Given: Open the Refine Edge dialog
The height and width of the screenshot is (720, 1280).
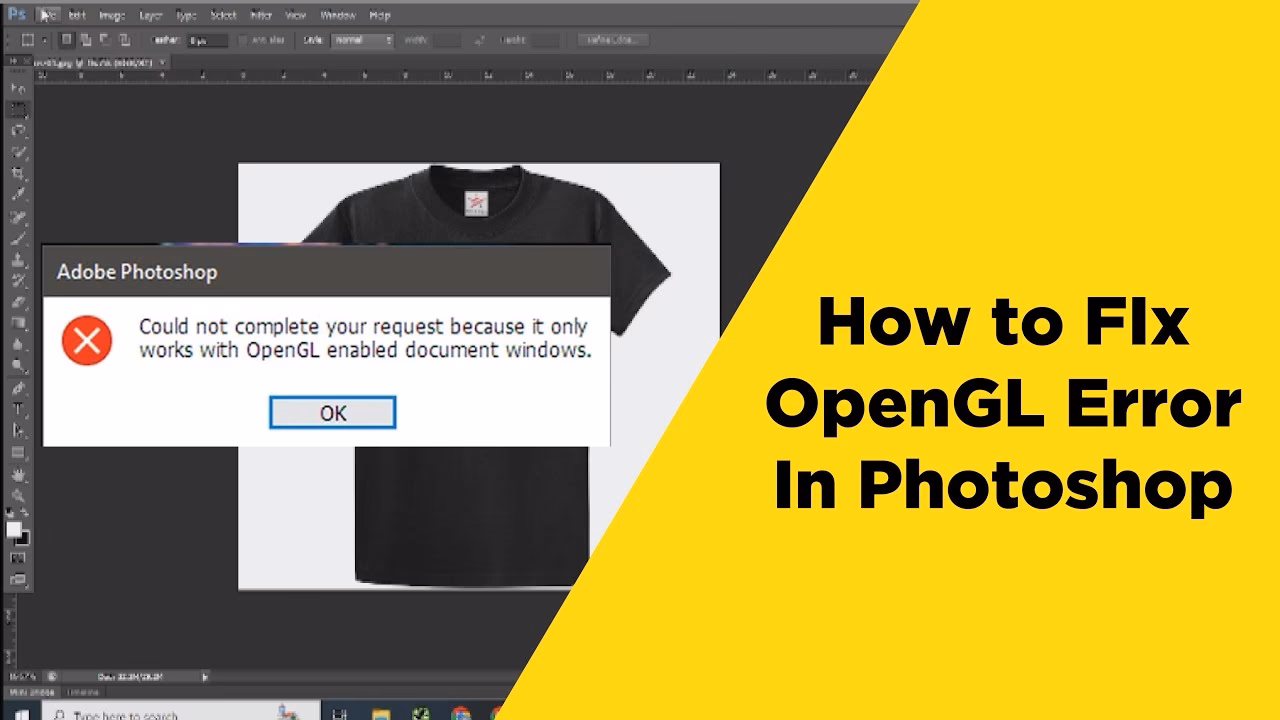Looking at the screenshot, I should coord(612,39).
